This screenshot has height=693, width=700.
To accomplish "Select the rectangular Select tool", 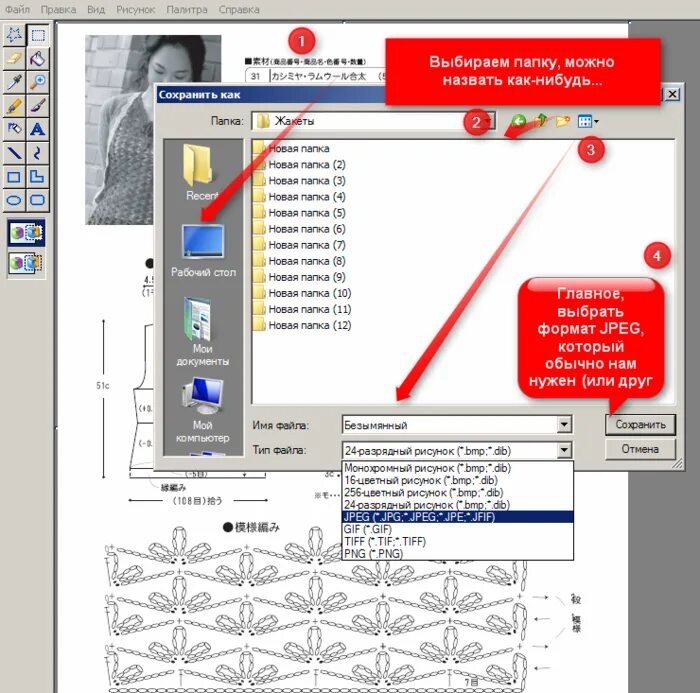I will coord(38,35).
